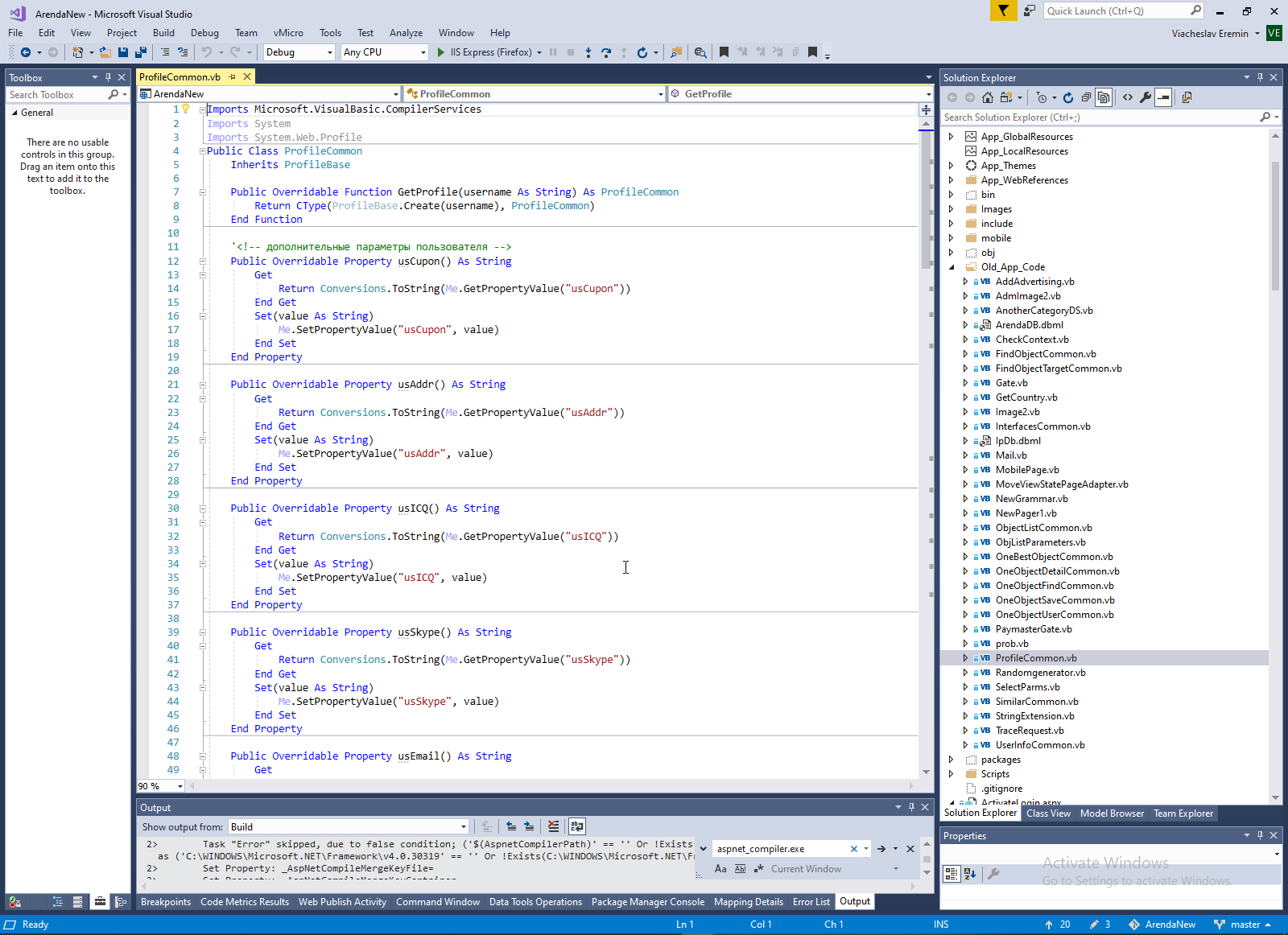This screenshot has height=935, width=1288.
Task: Collapse the GetProfile function outline
Action: (202, 192)
